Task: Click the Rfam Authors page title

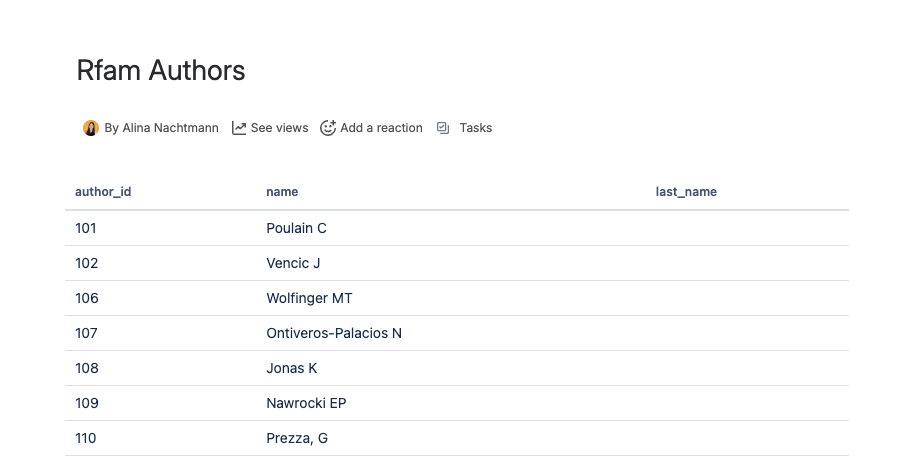Action: tap(161, 71)
